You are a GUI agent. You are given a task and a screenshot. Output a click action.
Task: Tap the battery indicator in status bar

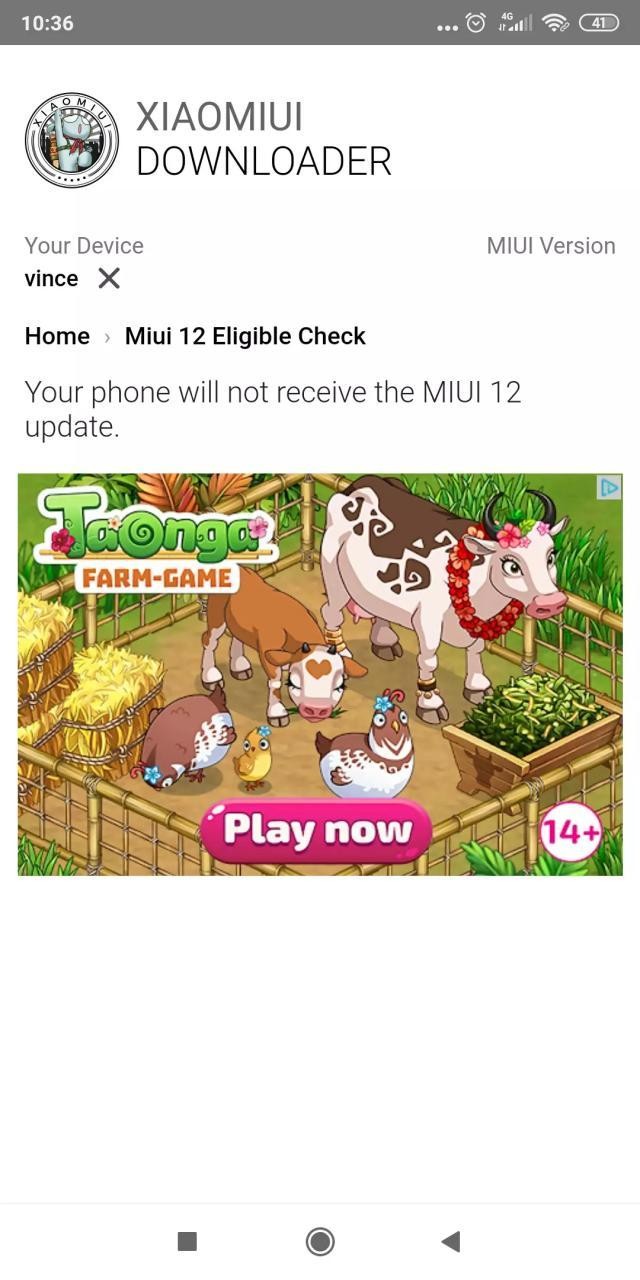pyautogui.click(x=599, y=23)
